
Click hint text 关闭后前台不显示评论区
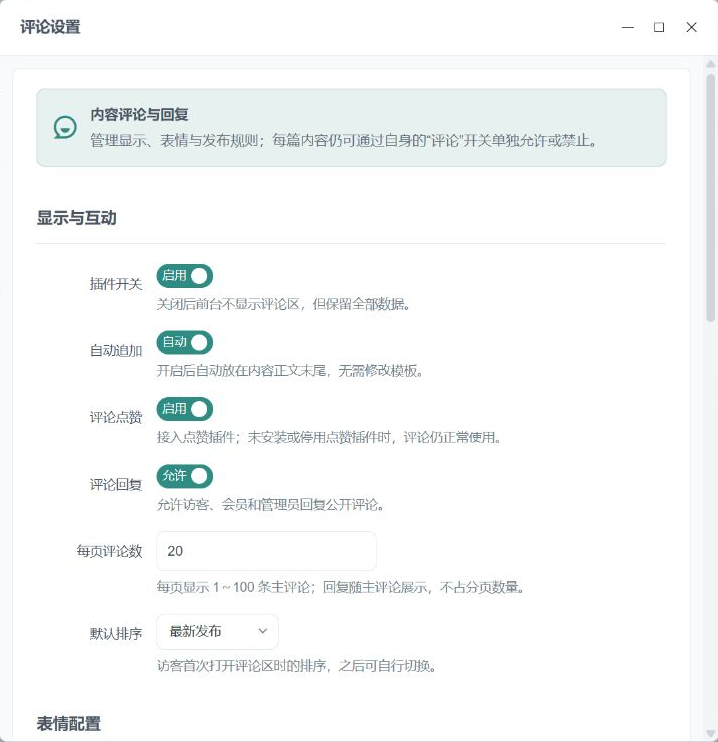click(228, 304)
